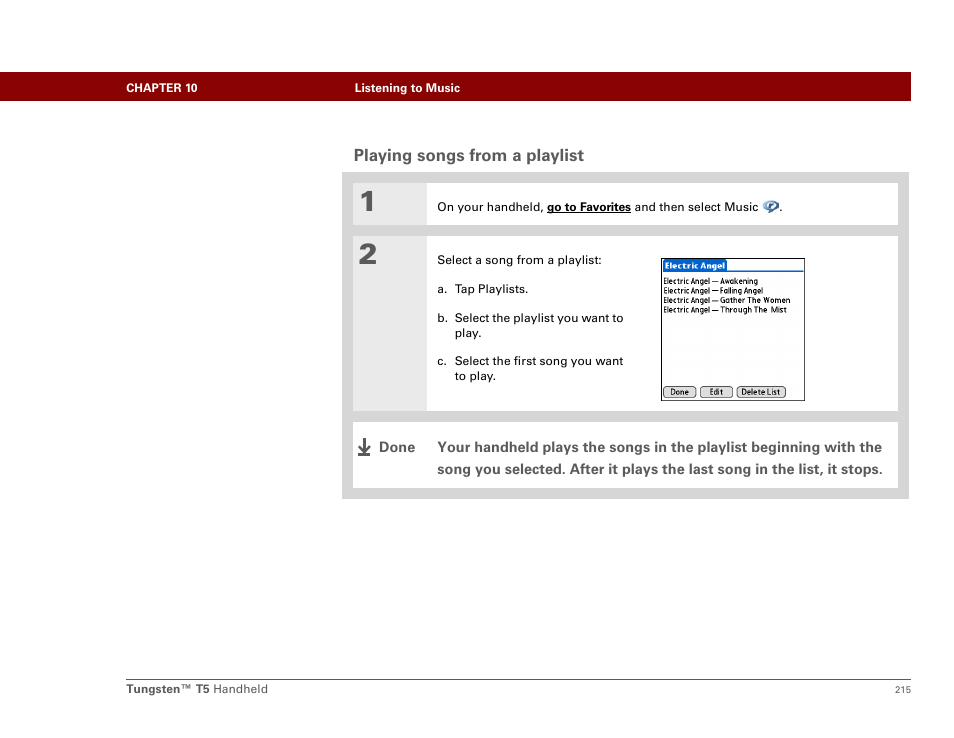Screen dimensions: 954x738
Task: Click the 'Electric Angel' playlist title tab
Action: click(x=695, y=266)
